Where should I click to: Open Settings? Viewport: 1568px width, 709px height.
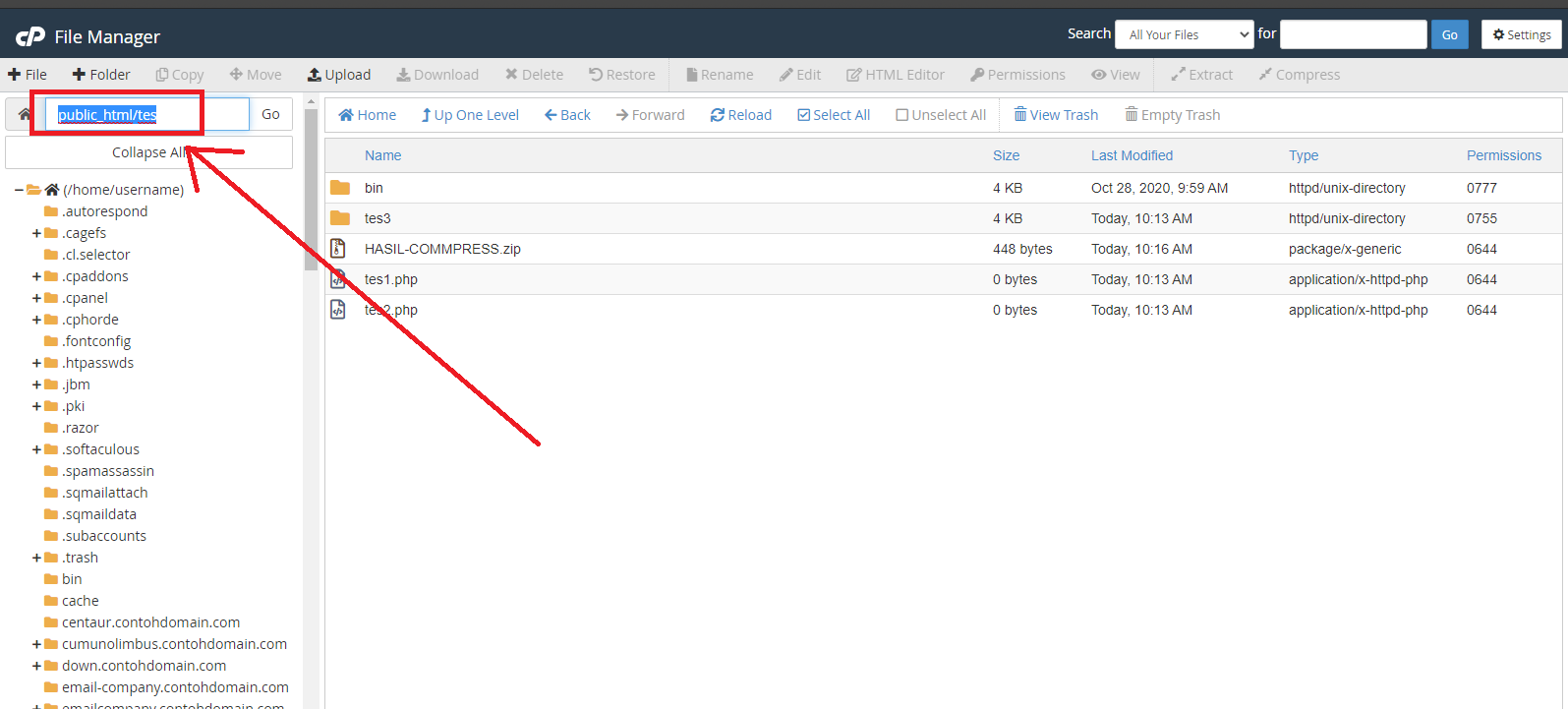[x=1522, y=34]
